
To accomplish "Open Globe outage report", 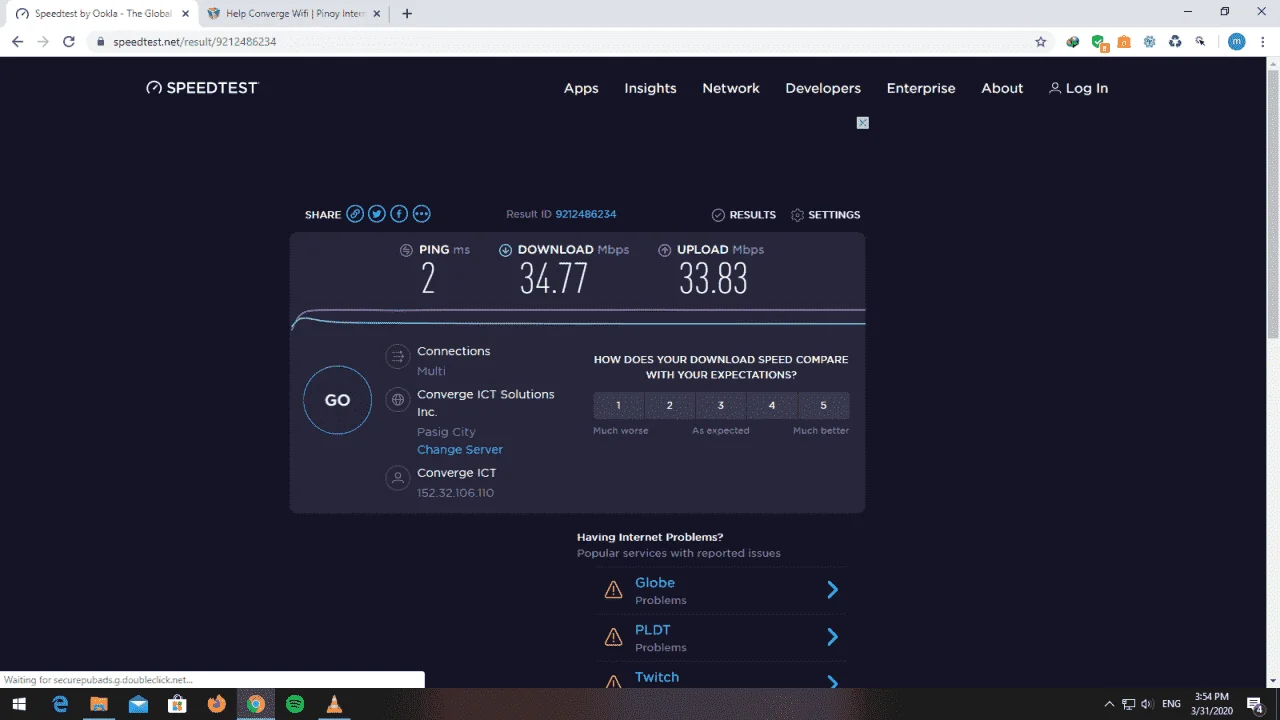I will (x=655, y=583).
